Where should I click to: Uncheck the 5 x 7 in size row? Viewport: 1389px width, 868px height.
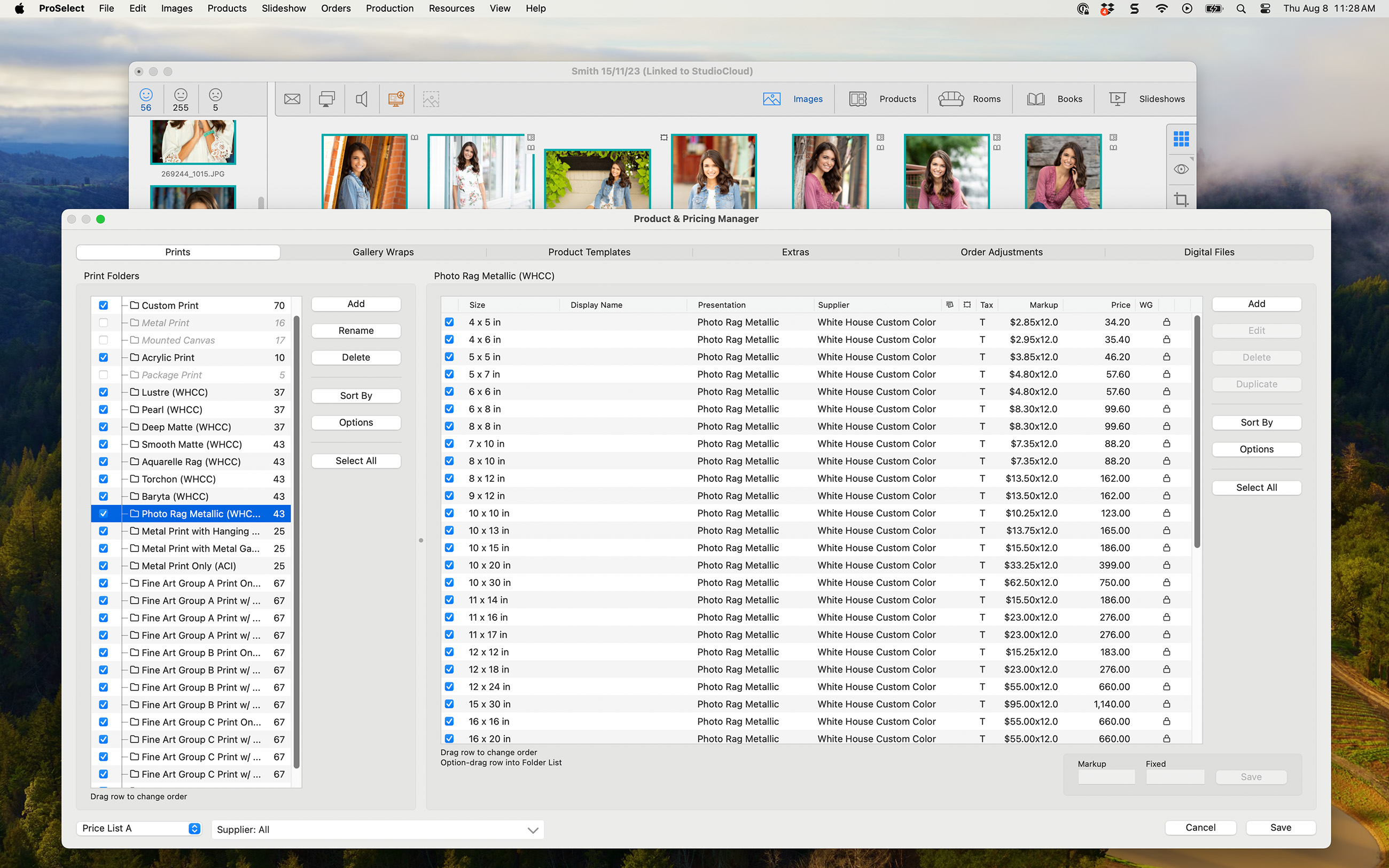coord(449,374)
